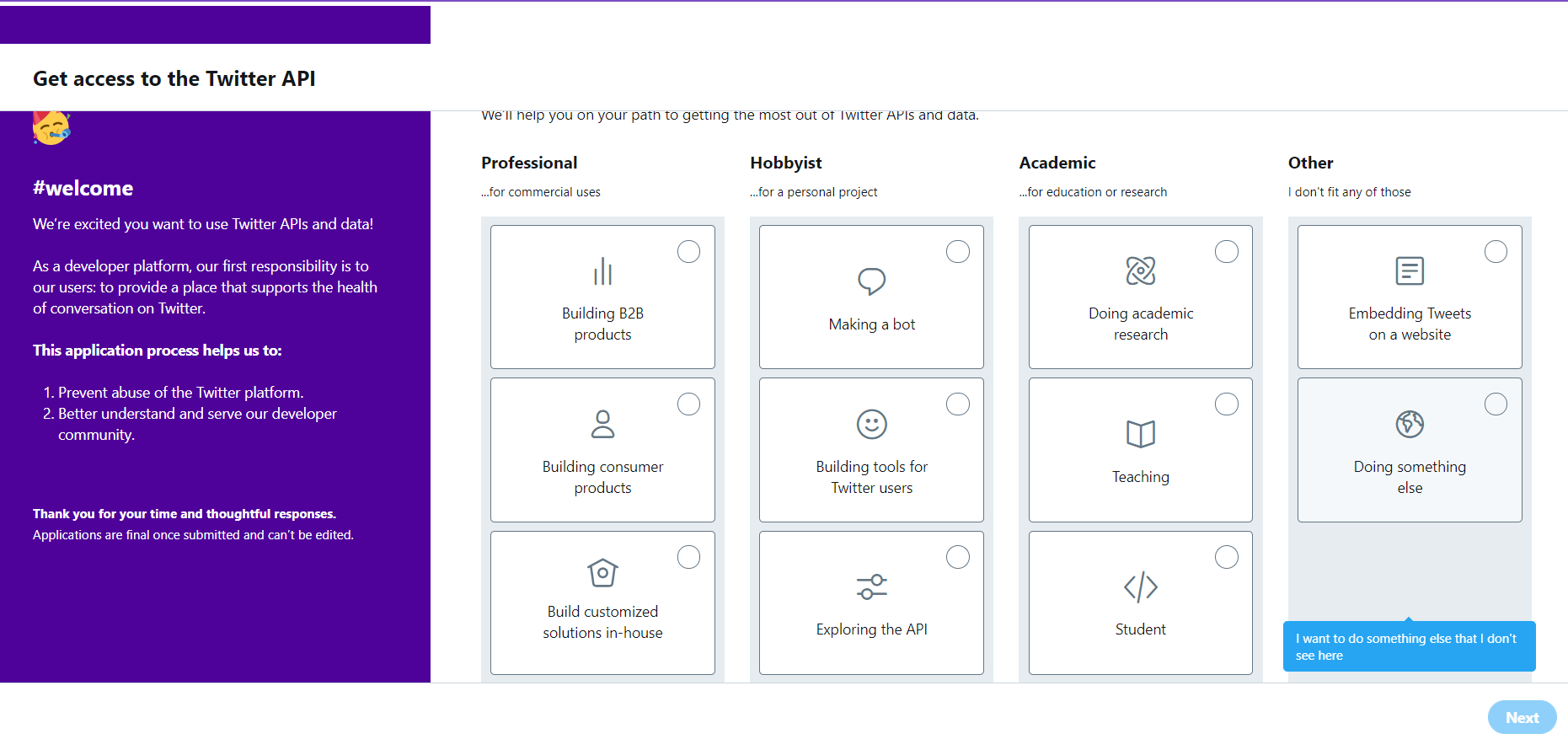Screen dimensions: 1568x739
Task: Click the bar chart icon on Building B2B products
Action: 602,270
